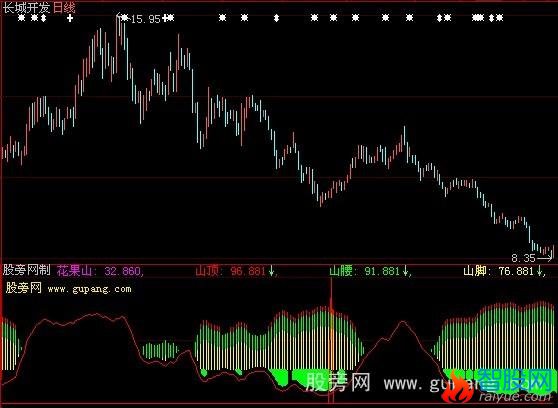Select the 山顶 indicator value 96.881
Image resolution: width=558 pixels, height=408 pixels.
248,272
